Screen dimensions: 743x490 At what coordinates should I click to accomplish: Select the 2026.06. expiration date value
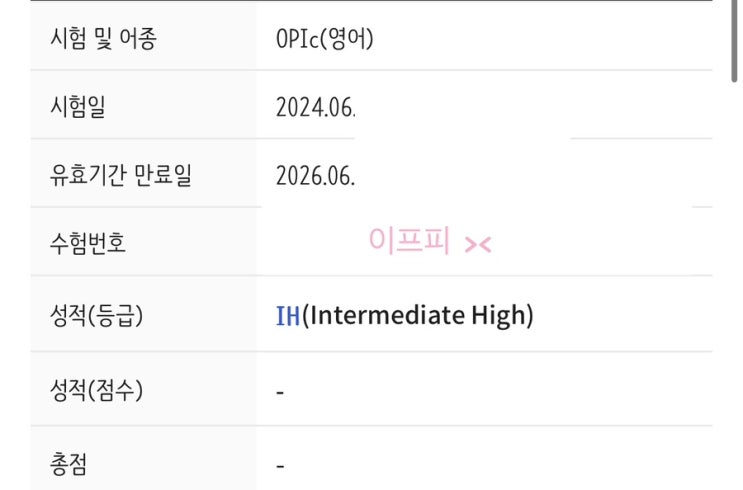[x=315, y=175]
